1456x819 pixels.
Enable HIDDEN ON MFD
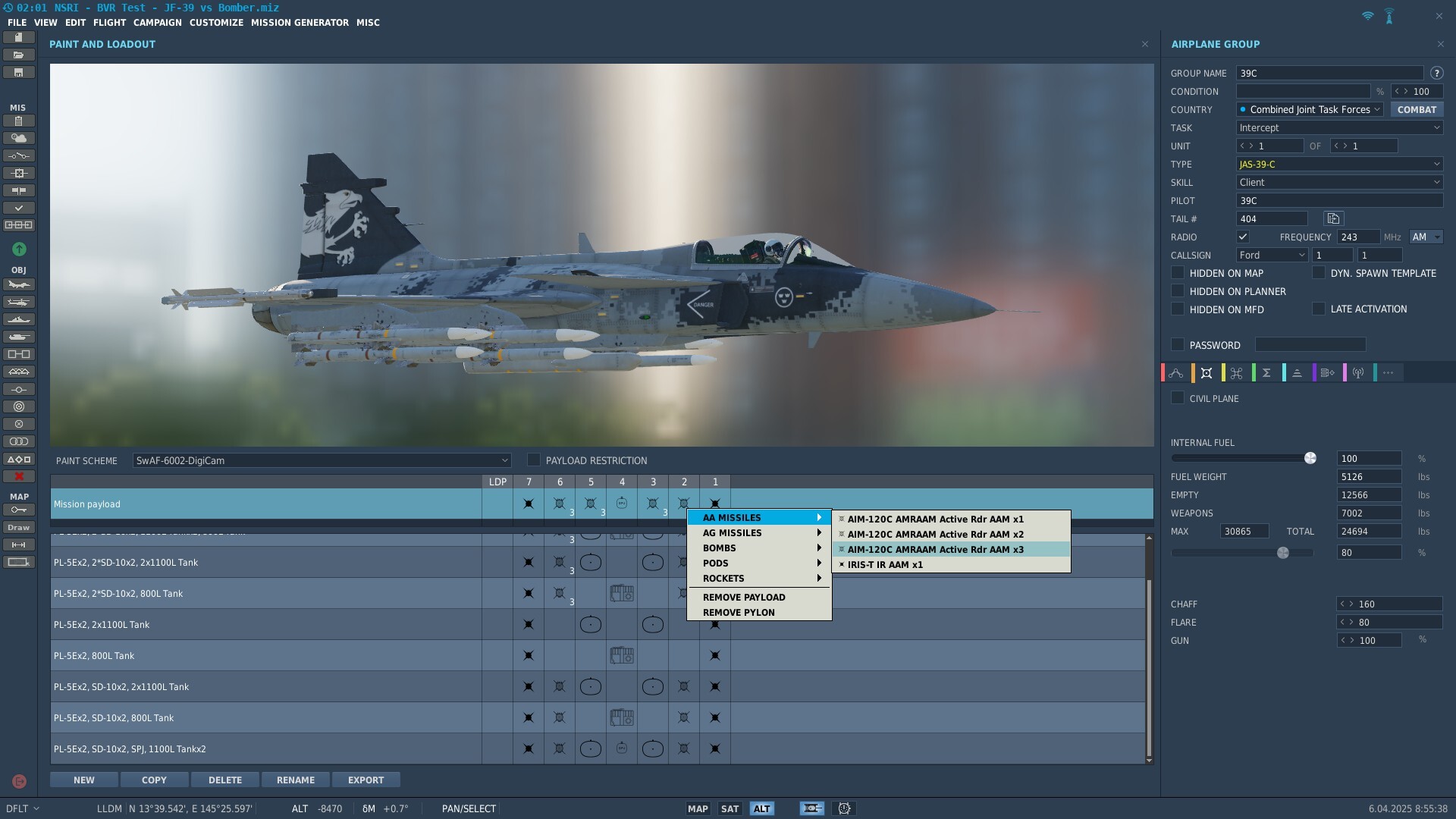[1178, 309]
